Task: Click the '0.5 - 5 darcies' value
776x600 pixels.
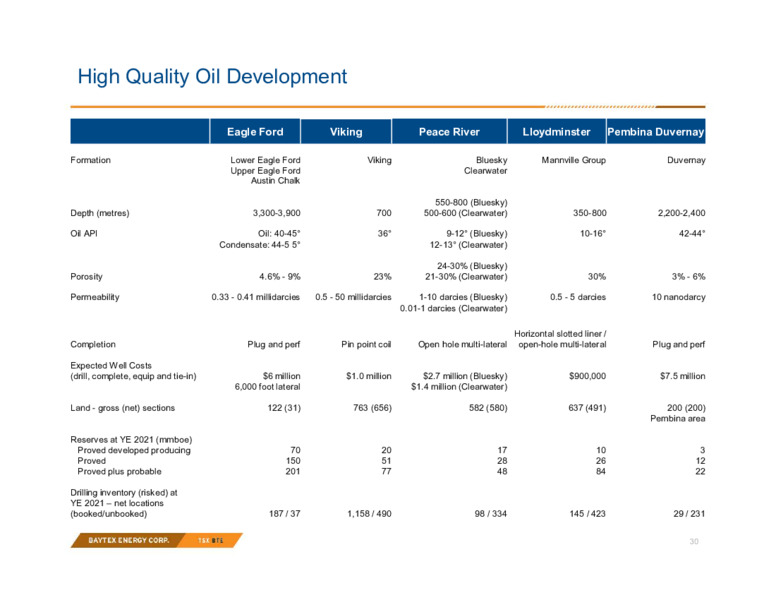Action: 578,297
